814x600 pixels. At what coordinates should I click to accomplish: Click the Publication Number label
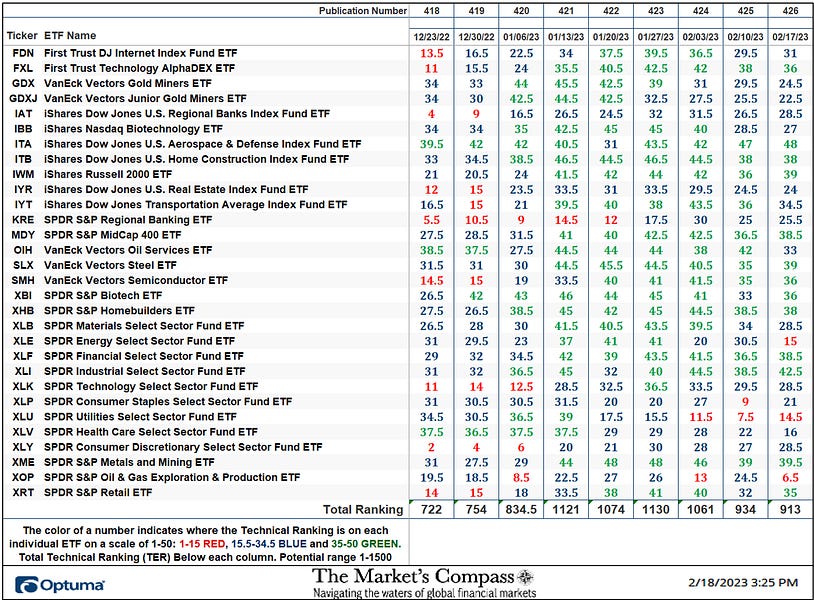pos(362,10)
